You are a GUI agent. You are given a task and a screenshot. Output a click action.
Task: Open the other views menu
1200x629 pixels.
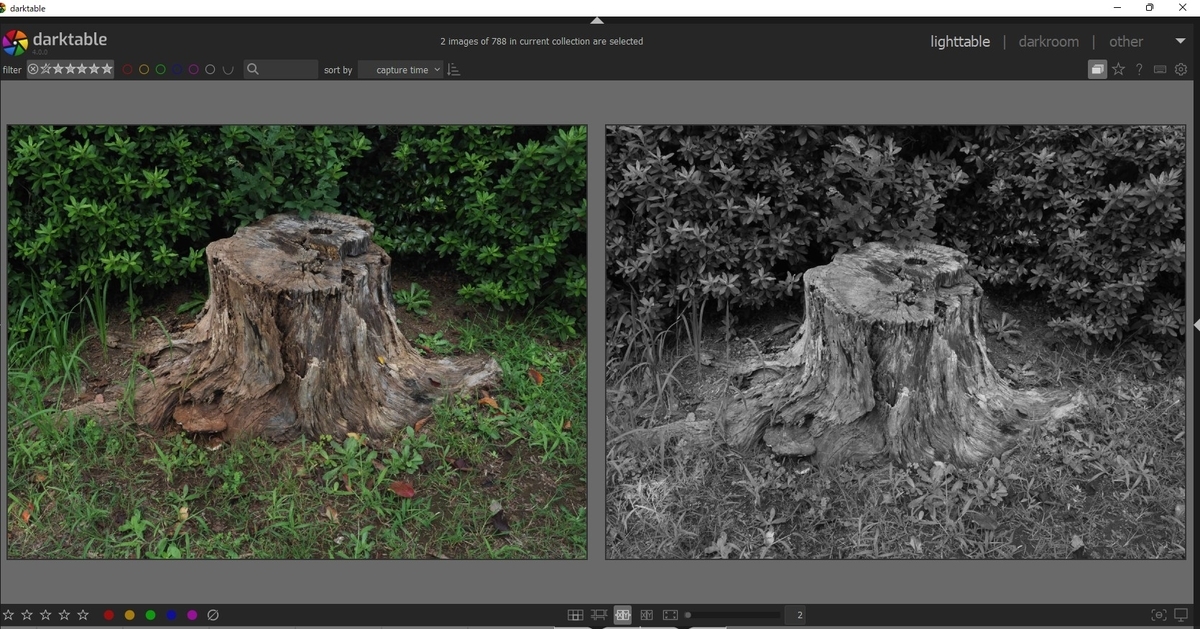point(1126,42)
